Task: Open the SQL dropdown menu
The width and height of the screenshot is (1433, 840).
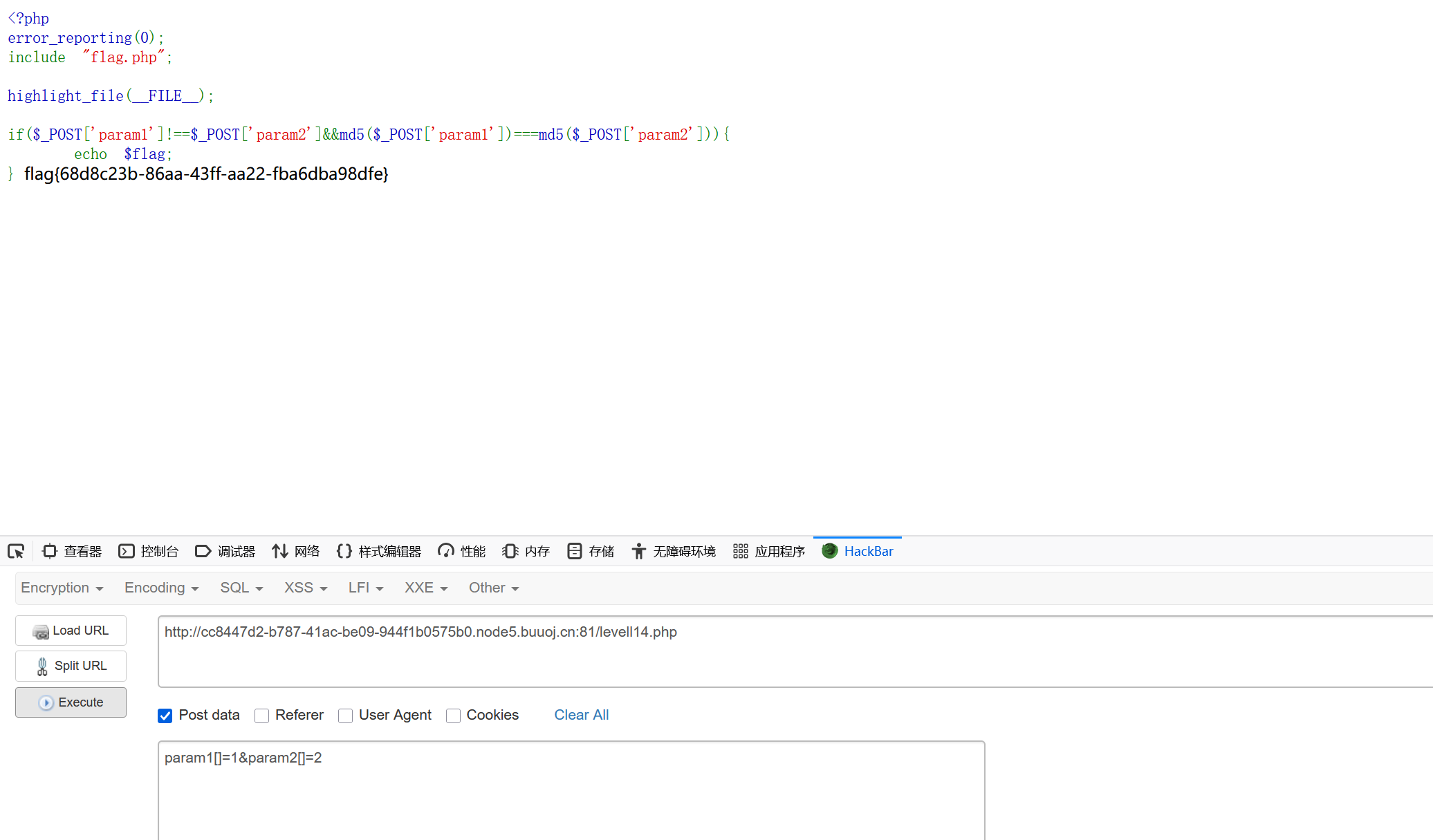Action: pyautogui.click(x=242, y=588)
